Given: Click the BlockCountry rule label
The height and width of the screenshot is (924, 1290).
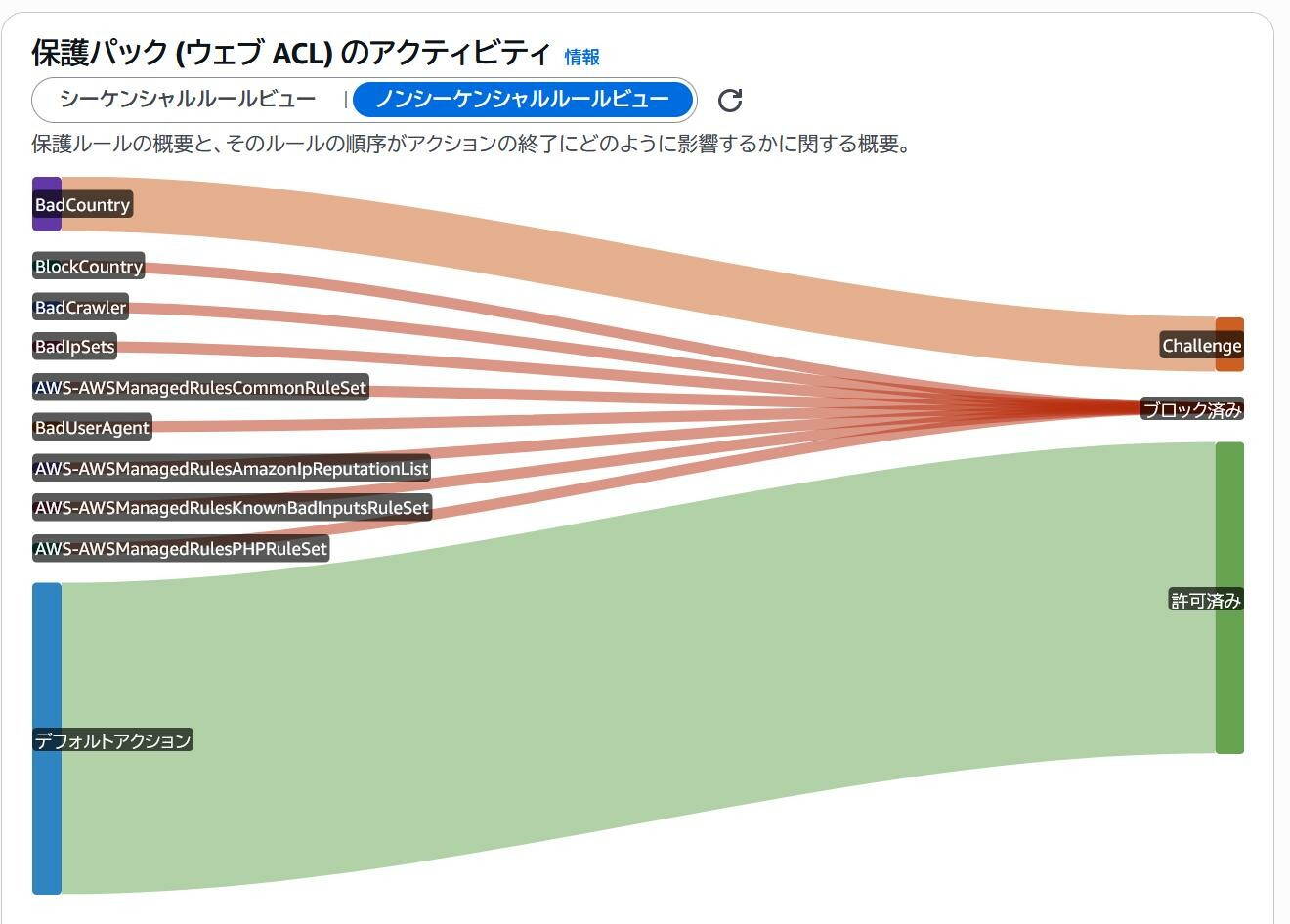Looking at the screenshot, I should point(89,267).
